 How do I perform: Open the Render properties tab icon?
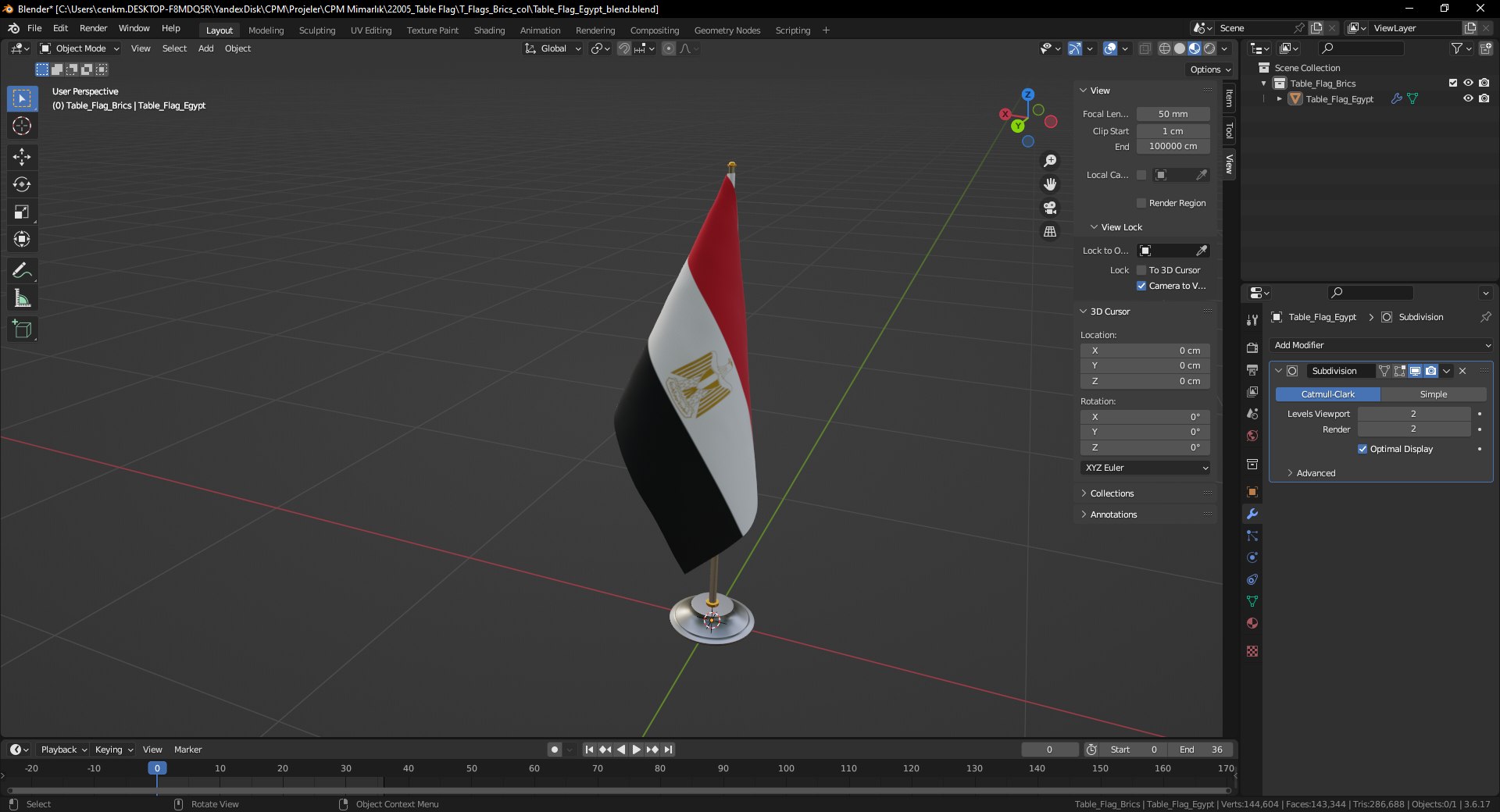point(1252,347)
